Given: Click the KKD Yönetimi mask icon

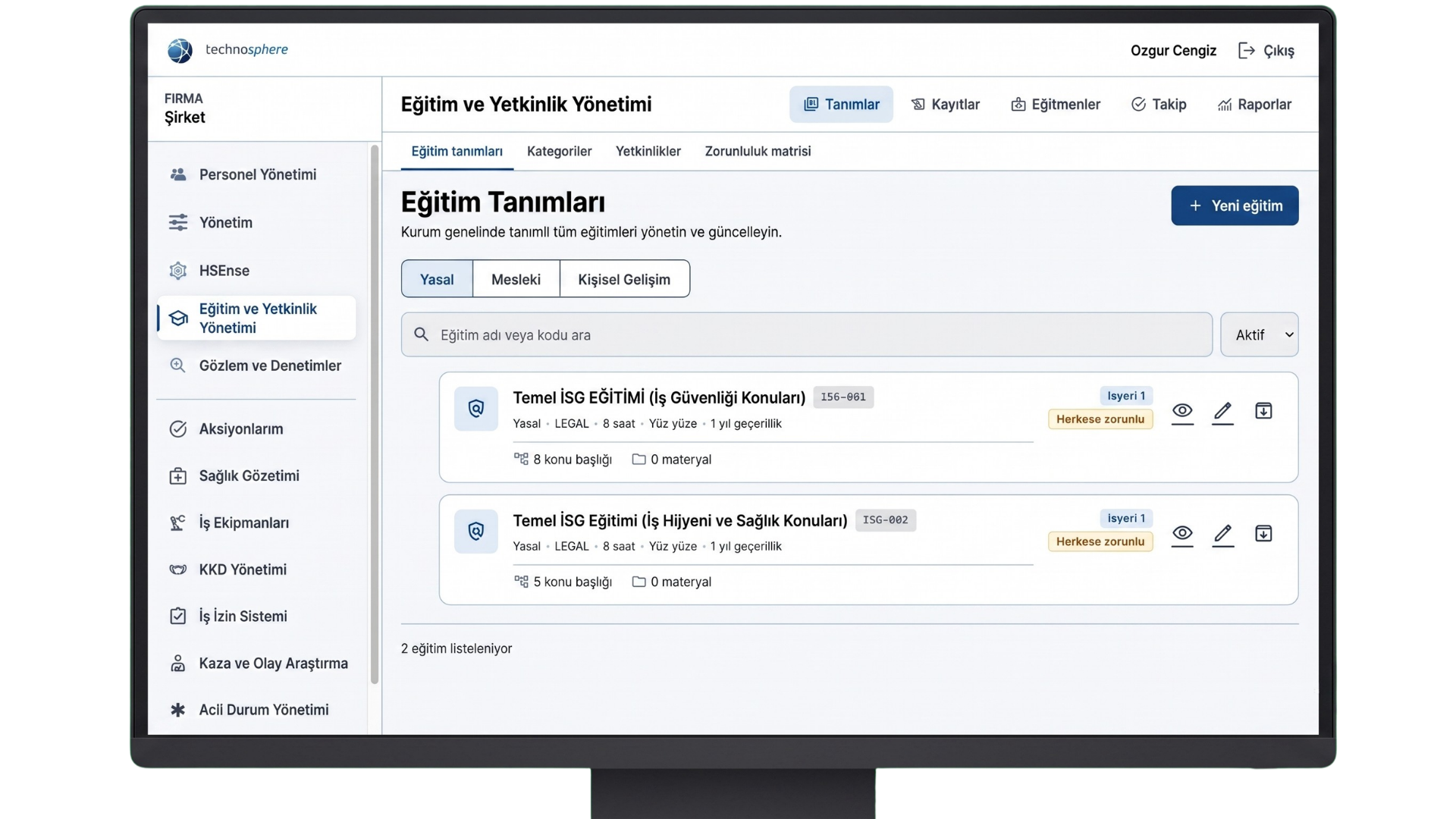Looking at the screenshot, I should [178, 570].
